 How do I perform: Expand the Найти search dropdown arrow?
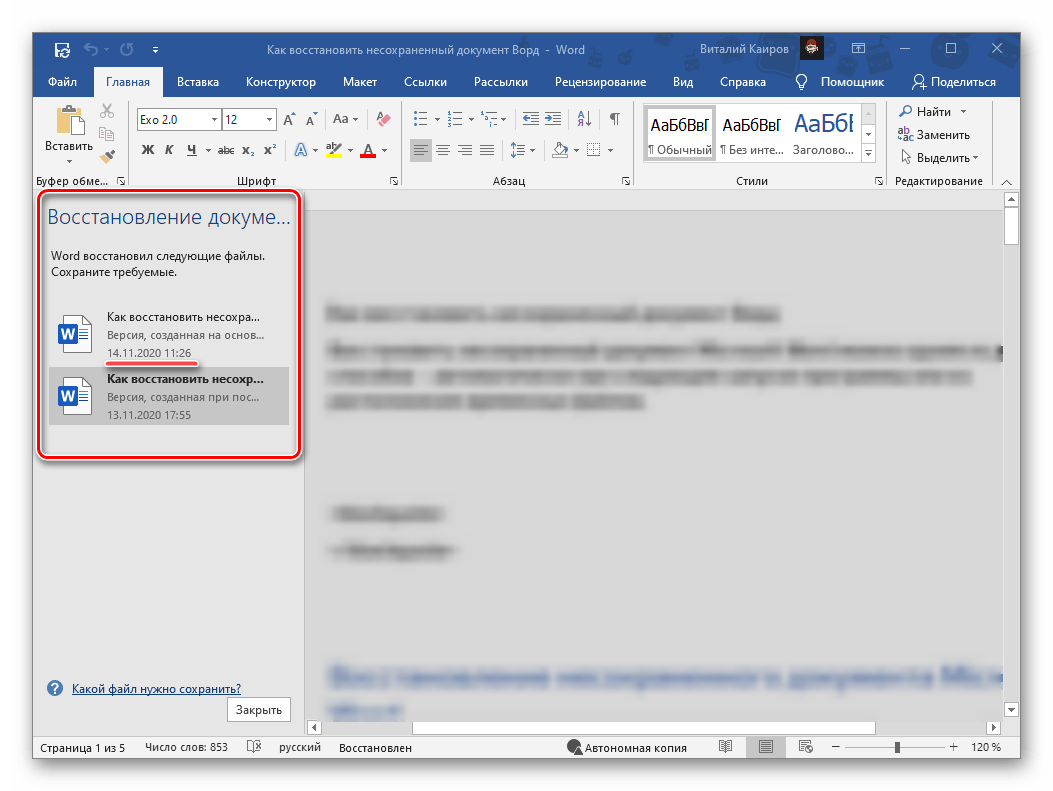pos(963,111)
